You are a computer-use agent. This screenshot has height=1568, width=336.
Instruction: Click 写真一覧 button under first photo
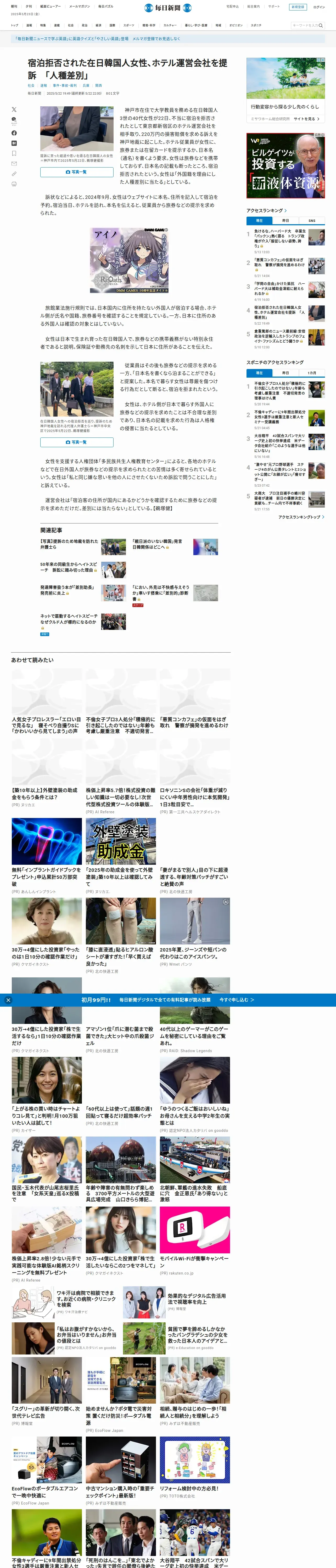point(77,172)
